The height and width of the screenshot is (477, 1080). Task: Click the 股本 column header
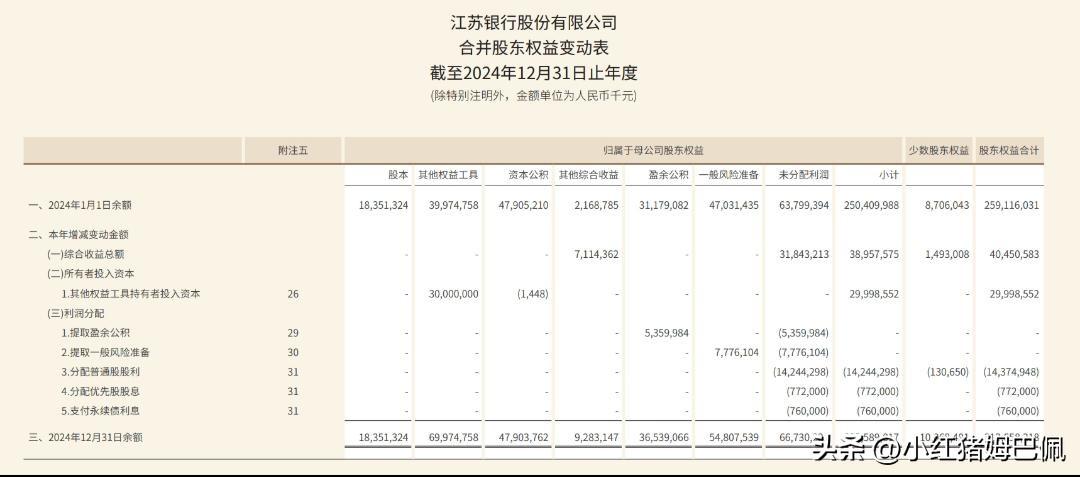pos(398,175)
